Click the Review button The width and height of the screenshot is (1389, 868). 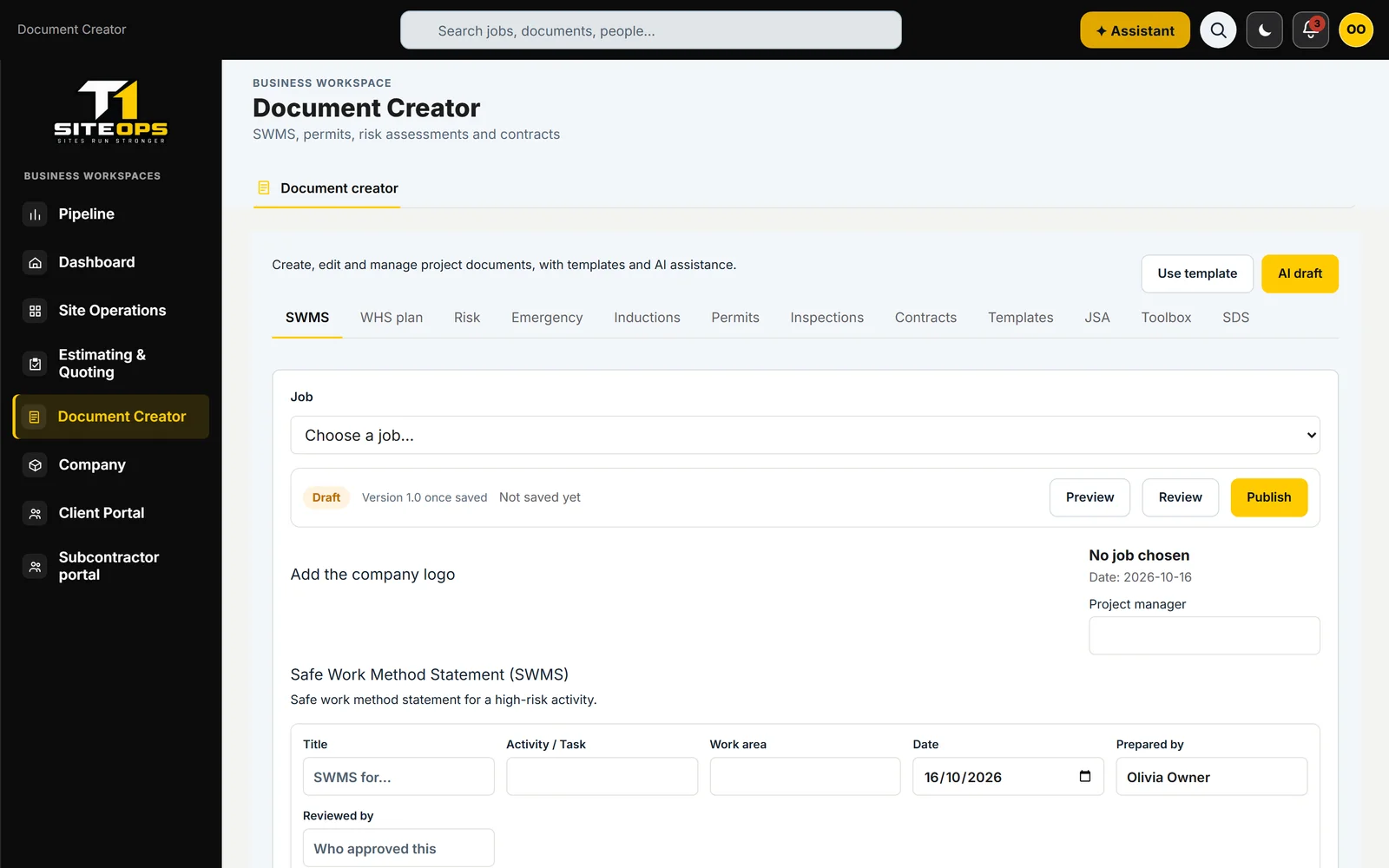click(1180, 497)
